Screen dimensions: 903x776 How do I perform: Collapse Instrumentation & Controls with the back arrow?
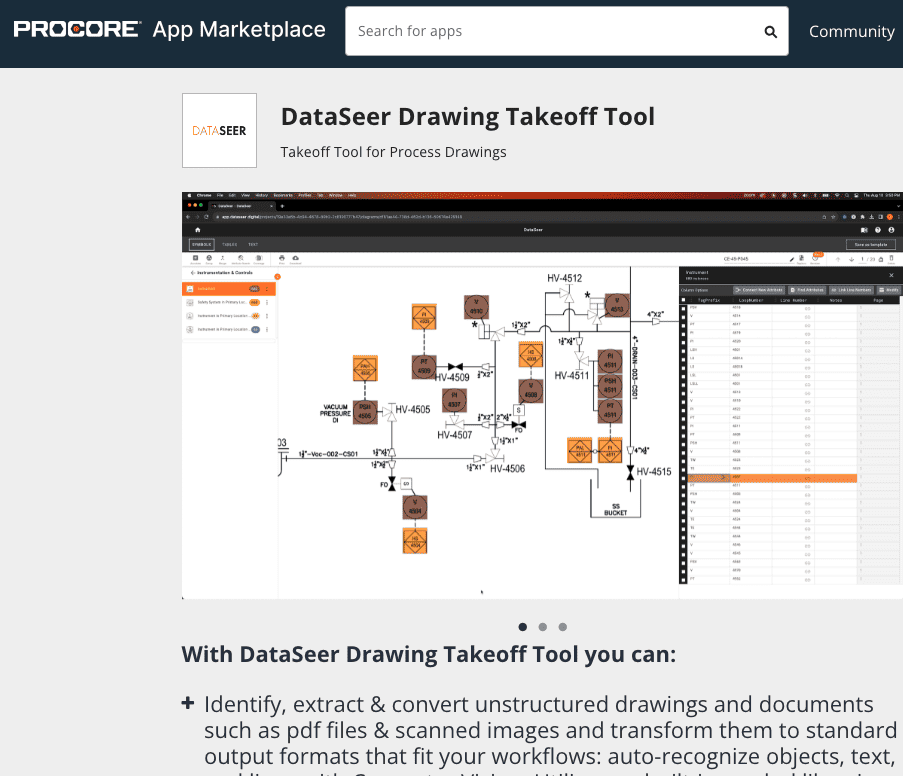tap(193, 272)
